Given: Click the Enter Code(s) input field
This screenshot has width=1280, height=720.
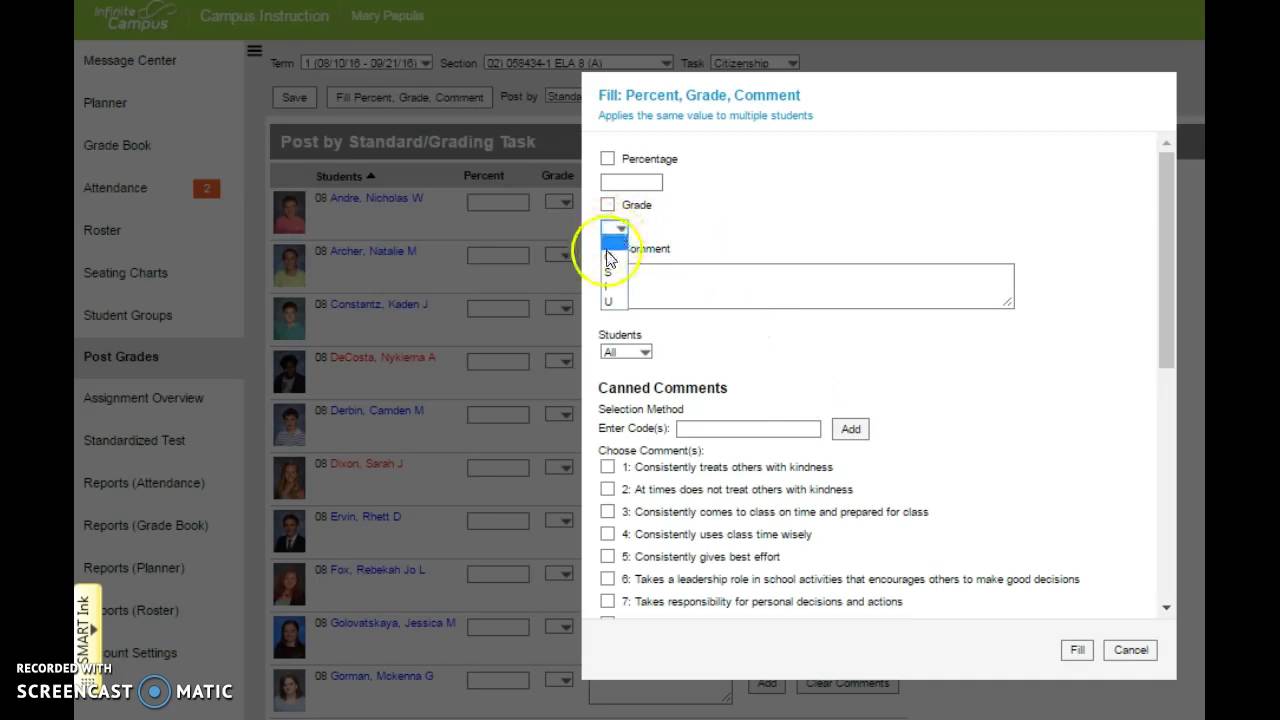Looking at the screenshot, I should (748, 429).
